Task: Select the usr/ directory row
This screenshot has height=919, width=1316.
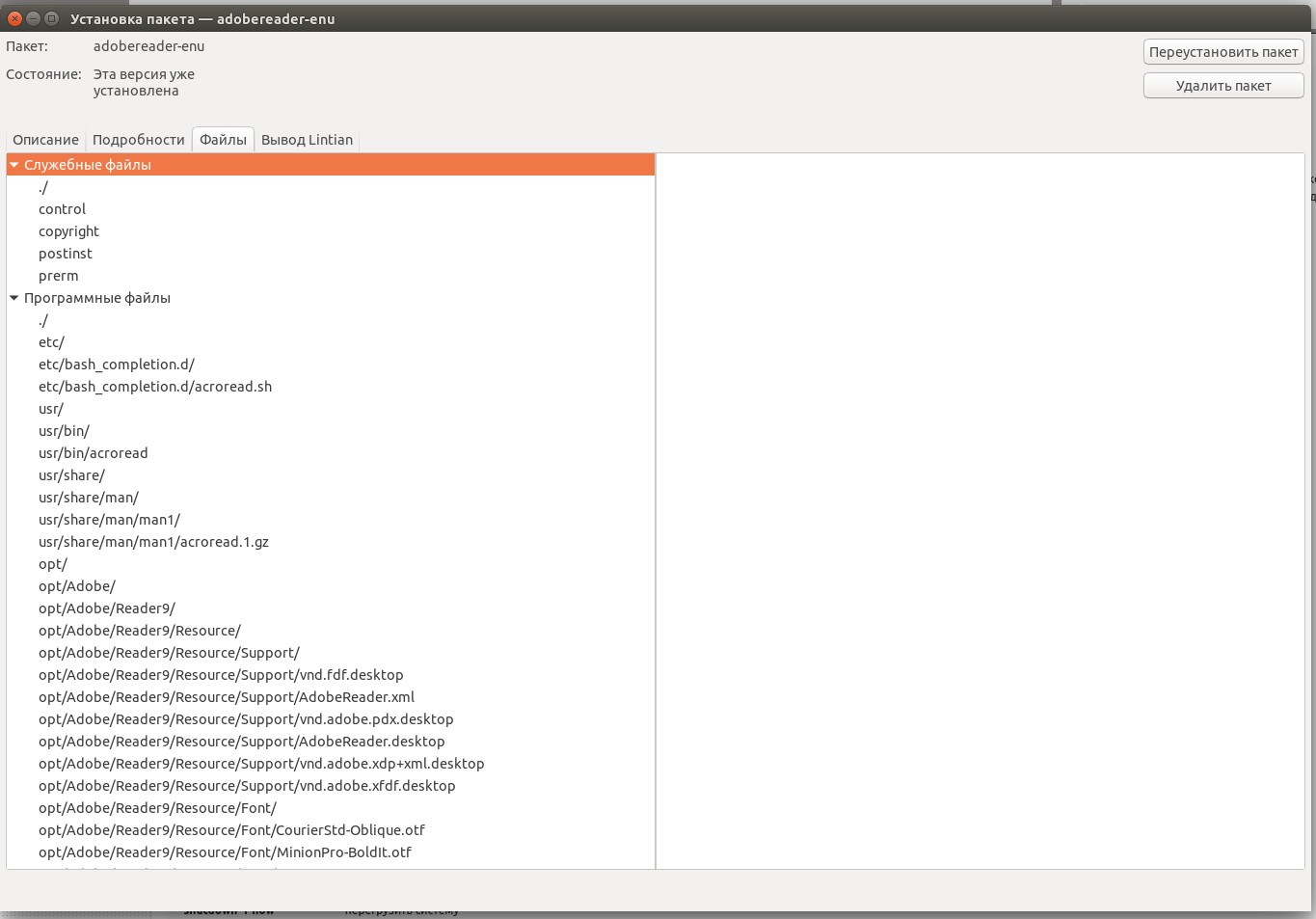Action: 331,409
